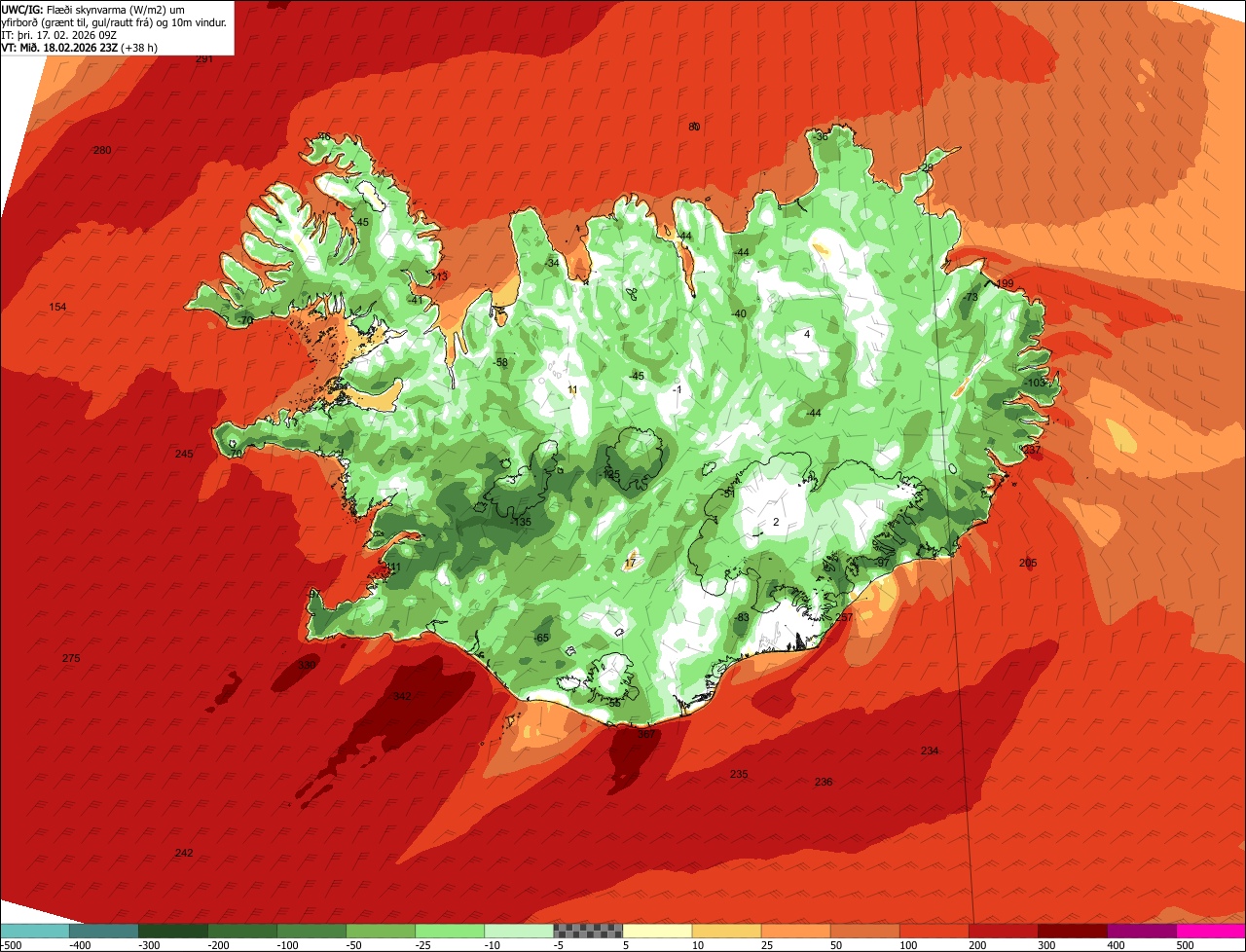The image size is (1246, 952).
Task: Click the southeast coast flux value '257'
Action: (x=844, y=618)
